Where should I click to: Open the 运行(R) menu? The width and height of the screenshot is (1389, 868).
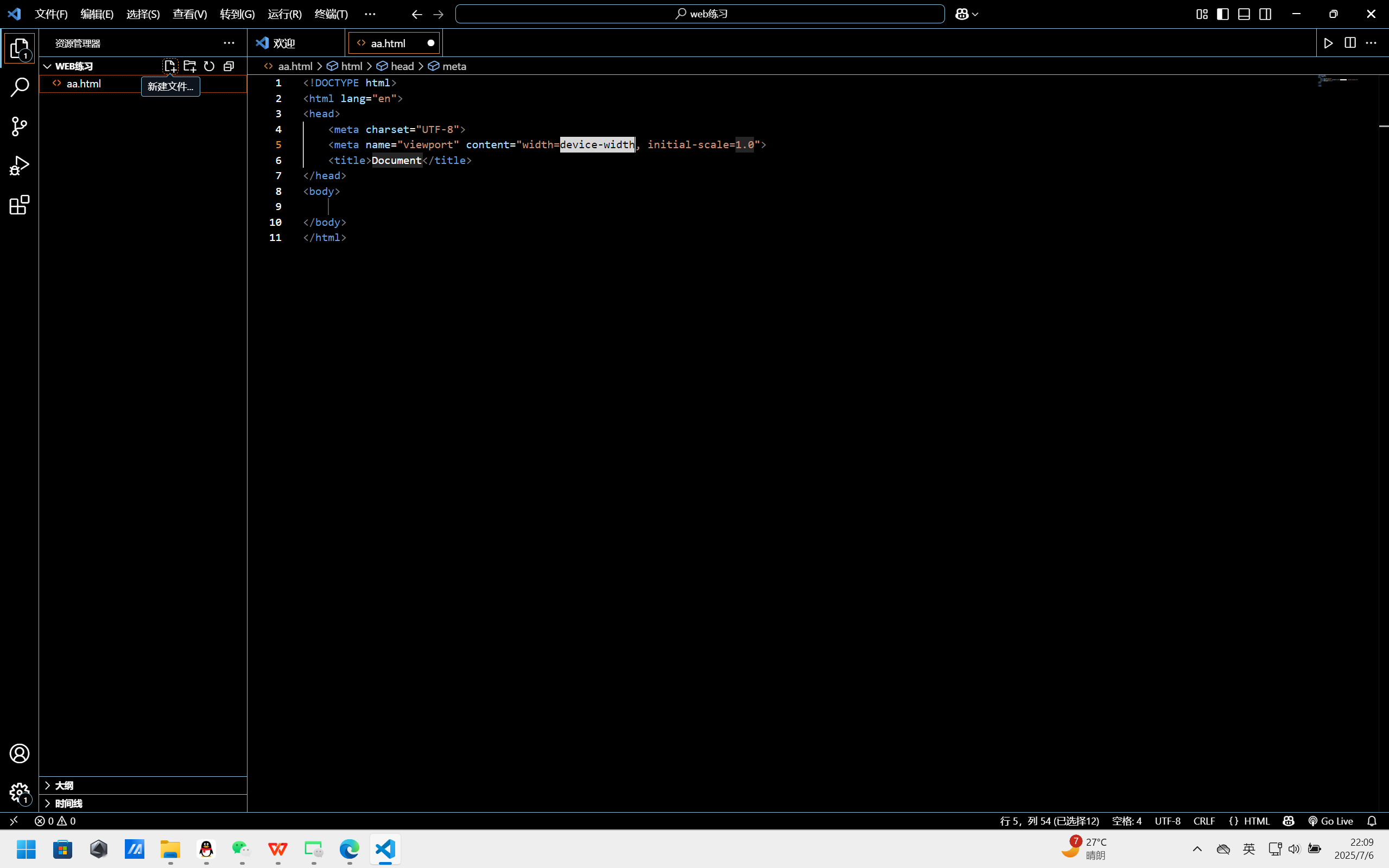(x=284, y=14)
